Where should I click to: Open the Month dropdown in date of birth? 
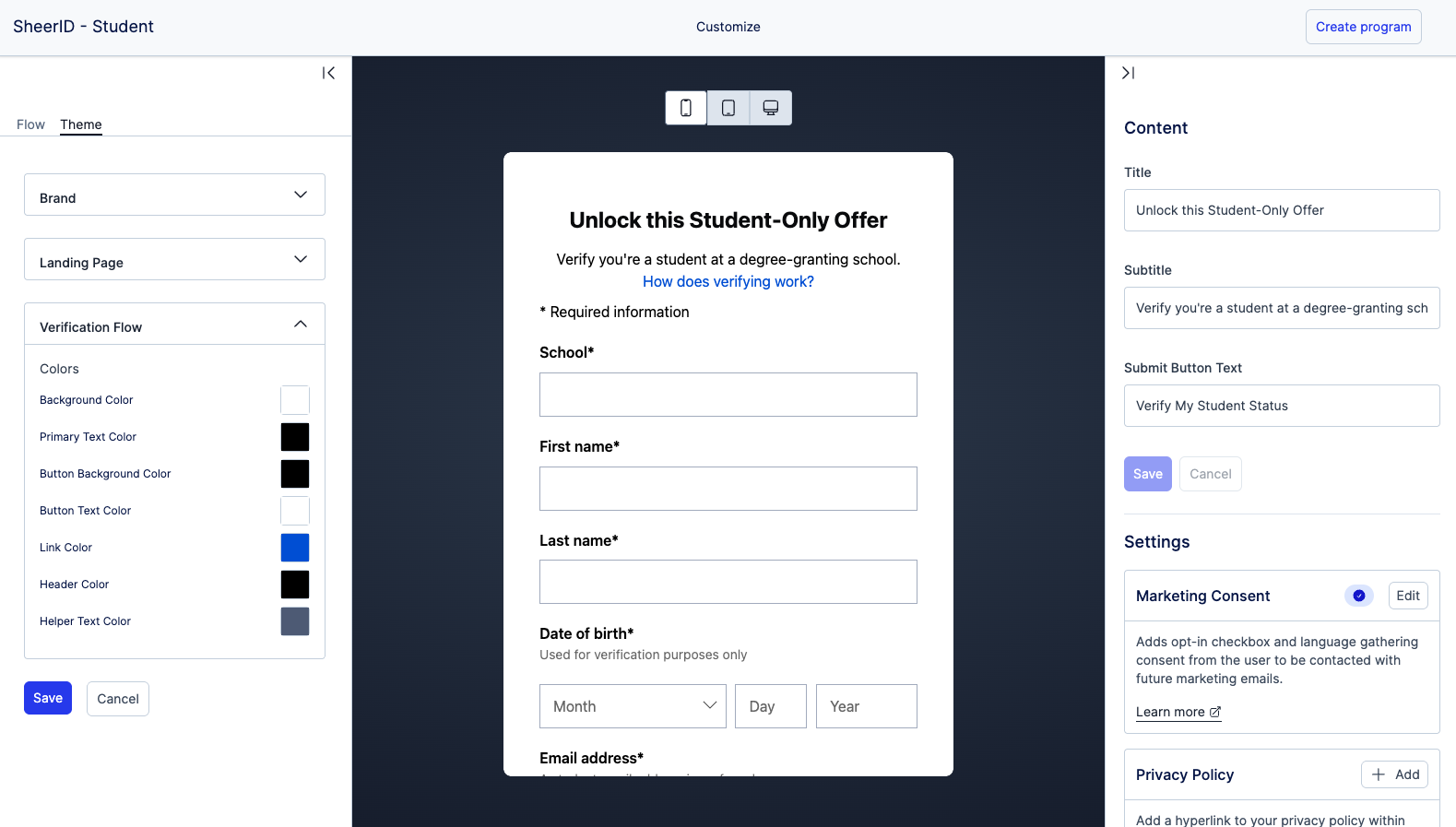633,706
